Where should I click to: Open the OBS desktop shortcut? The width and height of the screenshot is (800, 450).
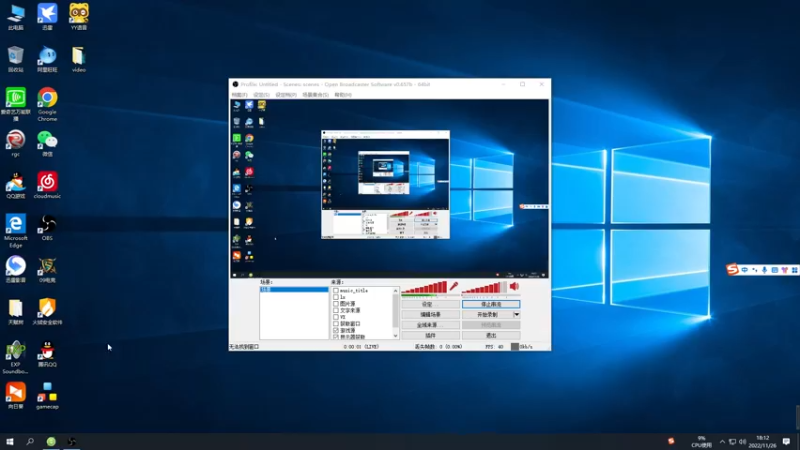pyautogui.click(x=47, y=228)
